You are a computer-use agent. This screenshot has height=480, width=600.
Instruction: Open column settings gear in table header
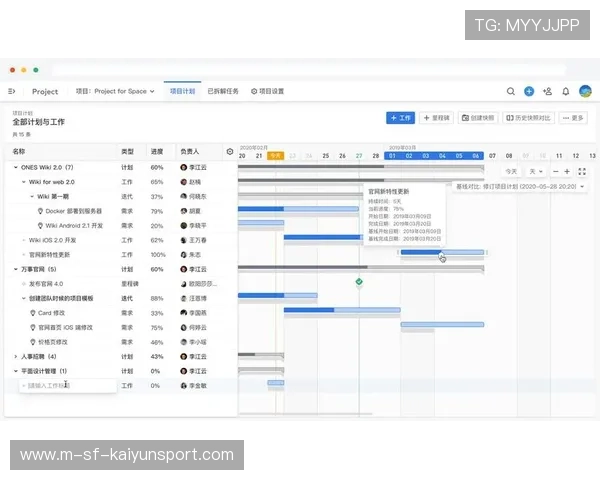pyautogui.click(x=229, y=152)
